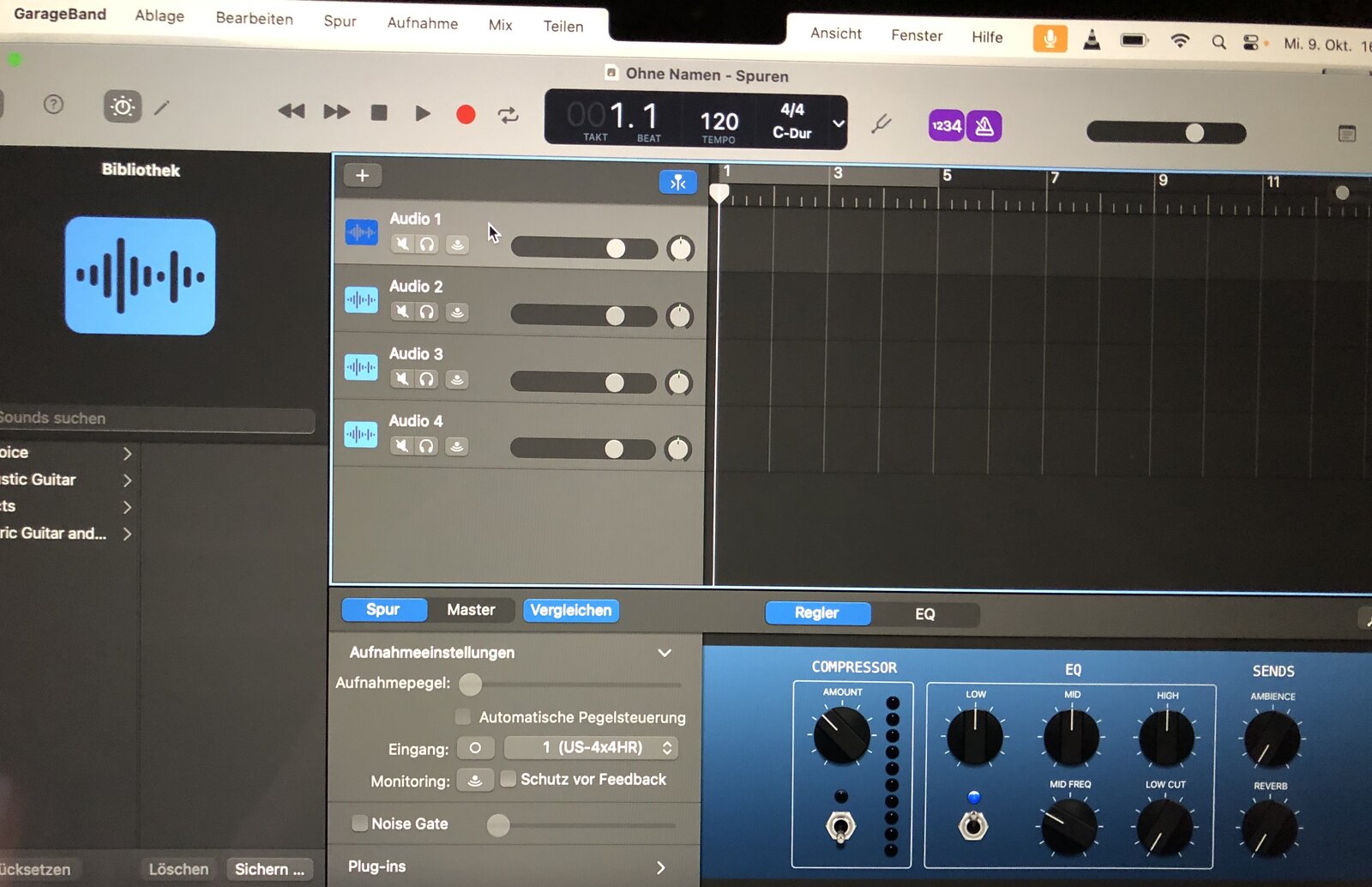The width and height of the screenshot is (1372, 887).
Task: Open the Eingang 1 (US-4x4HR) dropdown
Action: point(591,747)
